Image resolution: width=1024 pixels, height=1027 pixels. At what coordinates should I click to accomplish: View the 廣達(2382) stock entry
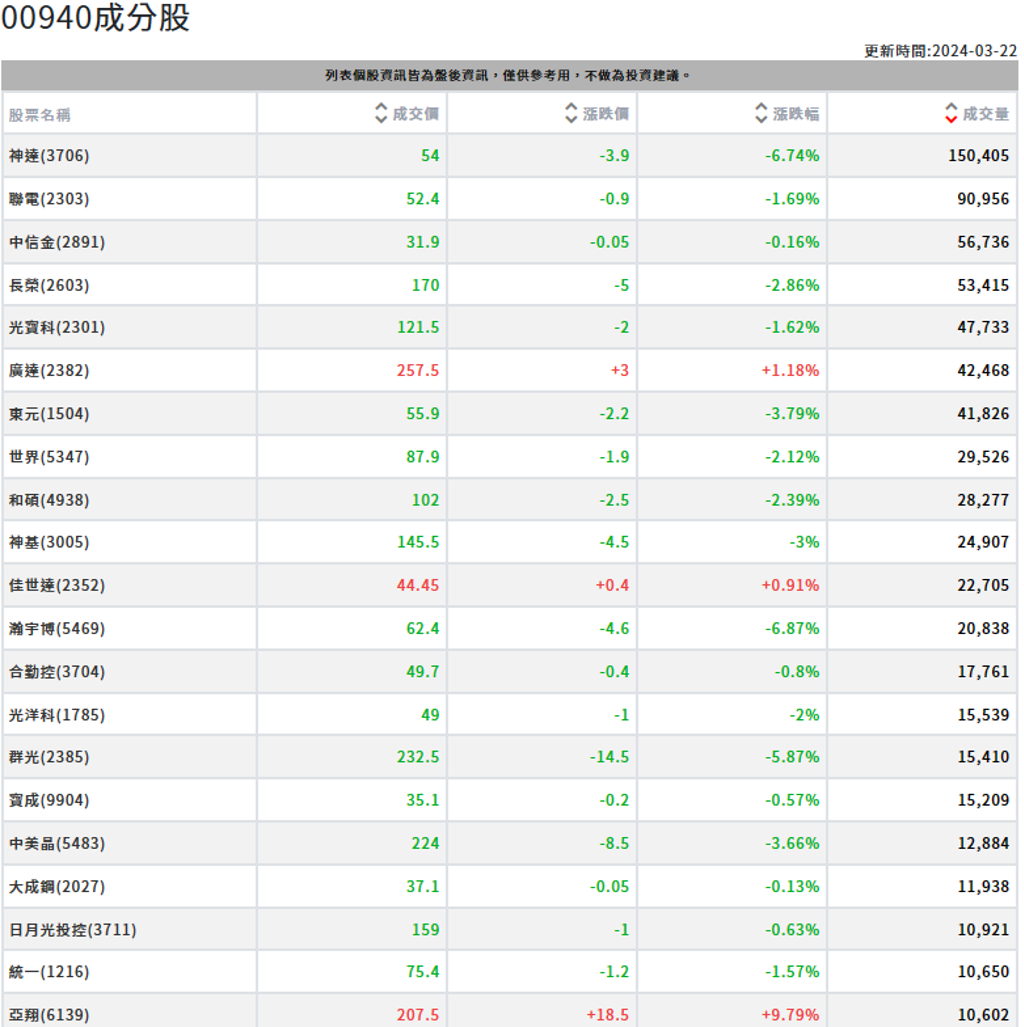click(x=42, y=371)
